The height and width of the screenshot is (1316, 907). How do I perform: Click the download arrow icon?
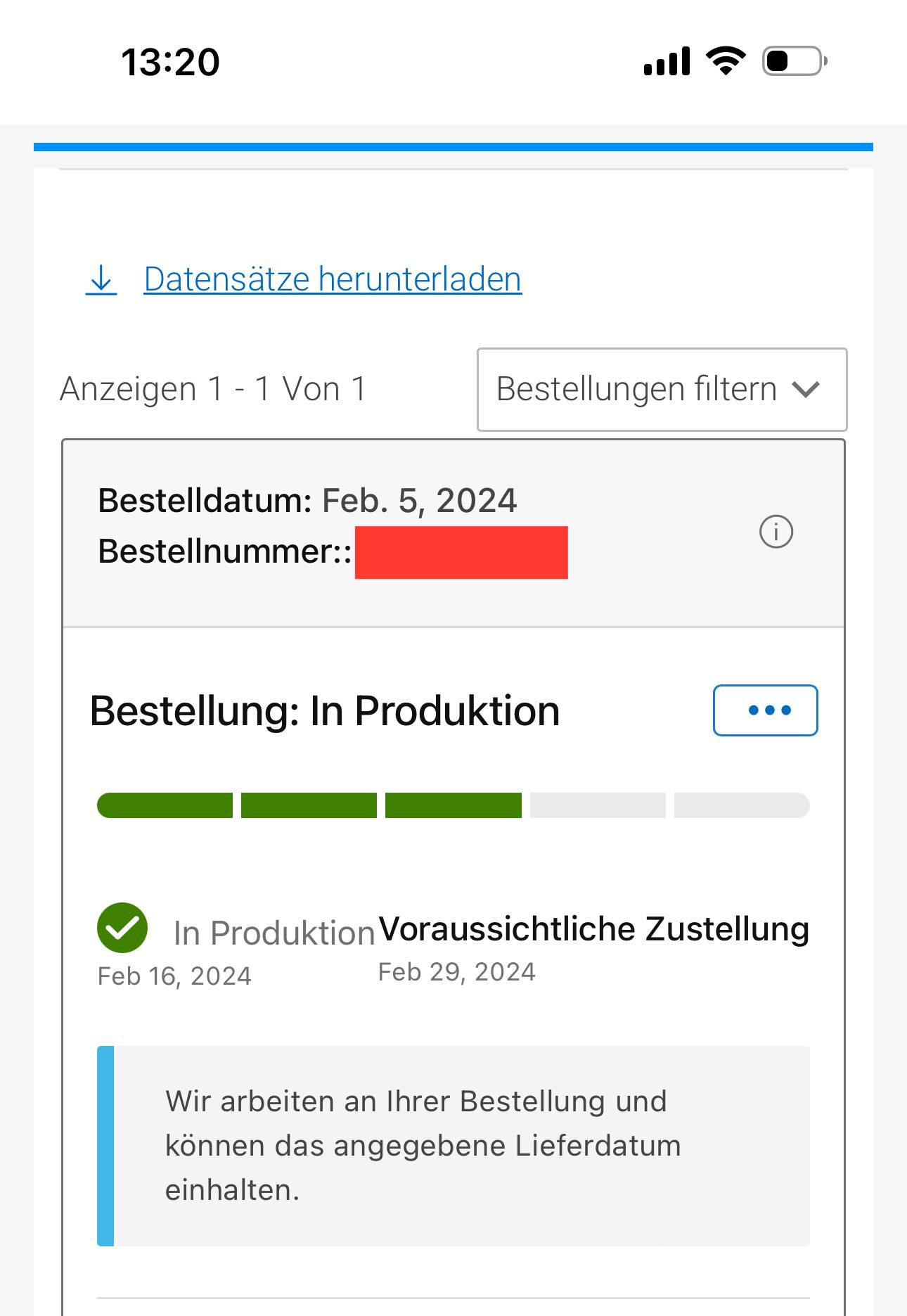pos(101,279)
